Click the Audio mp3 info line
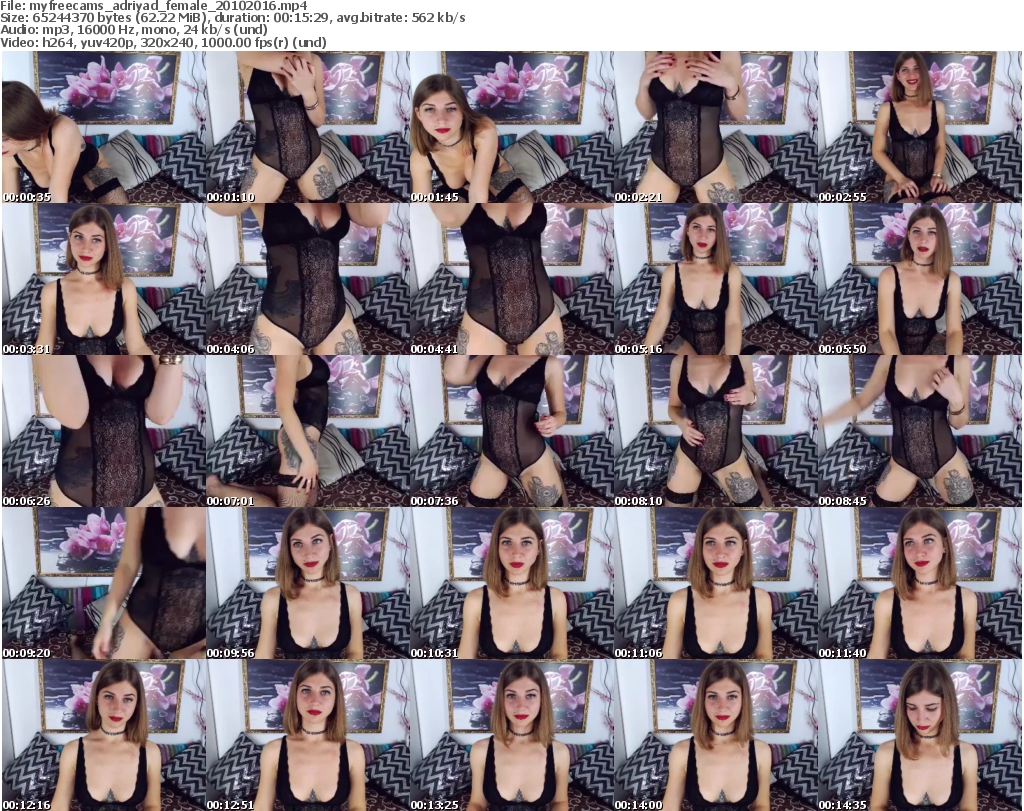 pos(134,30)
